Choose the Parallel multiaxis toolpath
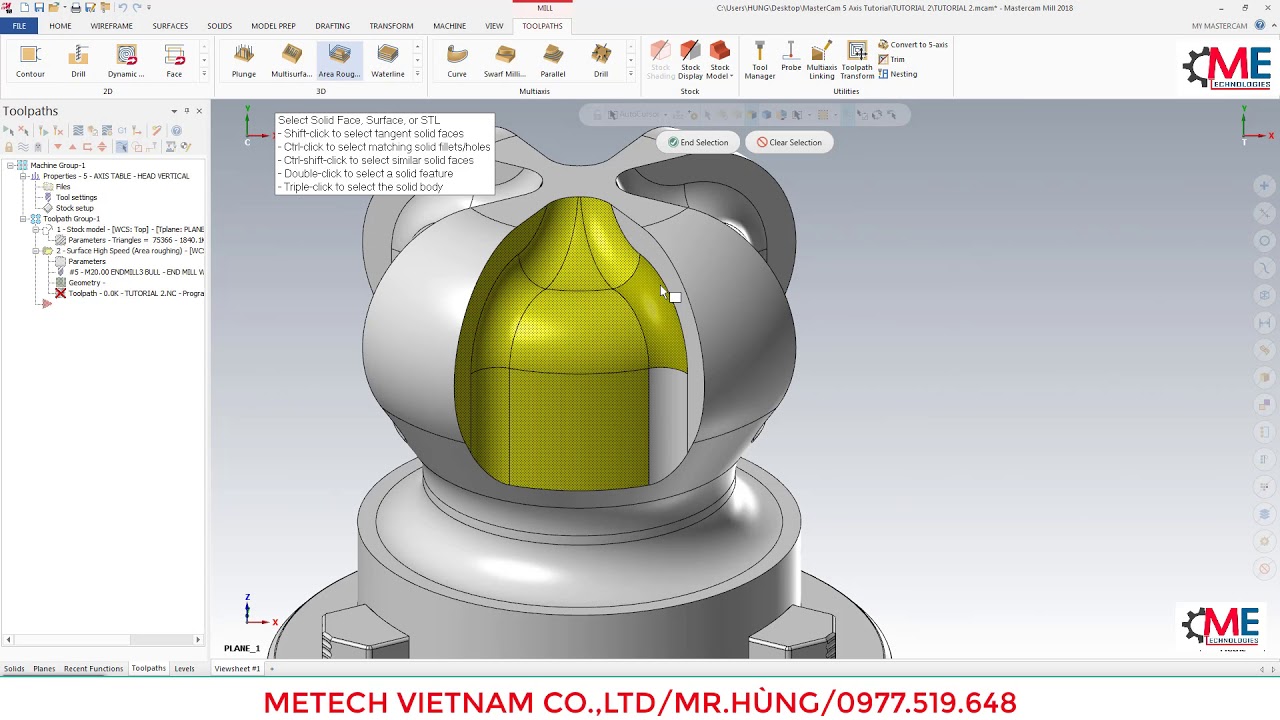 point(553,61)
